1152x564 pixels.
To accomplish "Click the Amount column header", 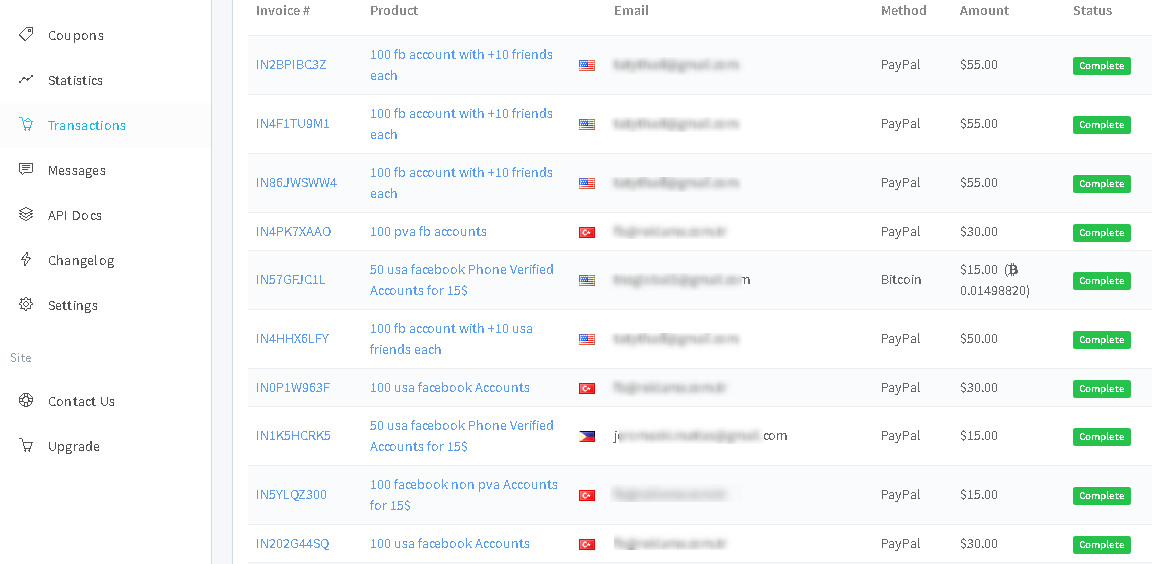I will 984,11.
